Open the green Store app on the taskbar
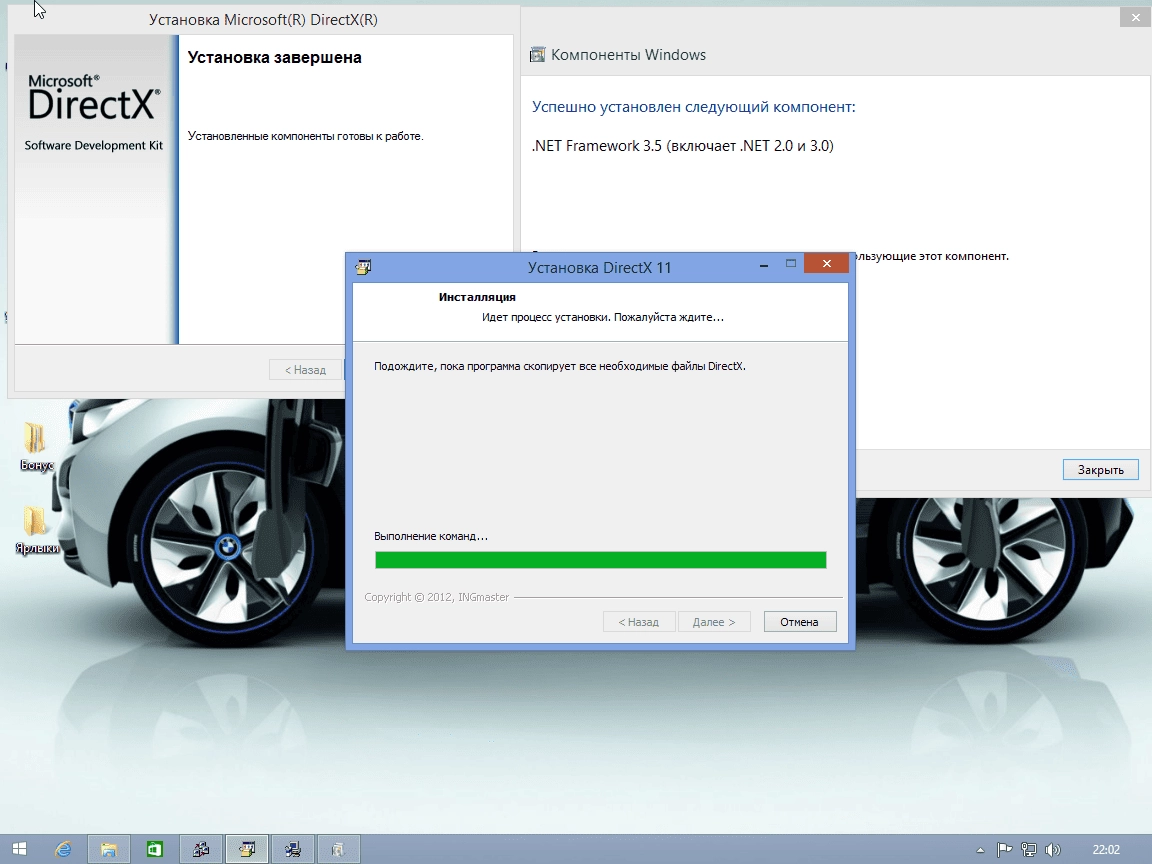This screenshot has height=864, width=1152. [154, 849]
